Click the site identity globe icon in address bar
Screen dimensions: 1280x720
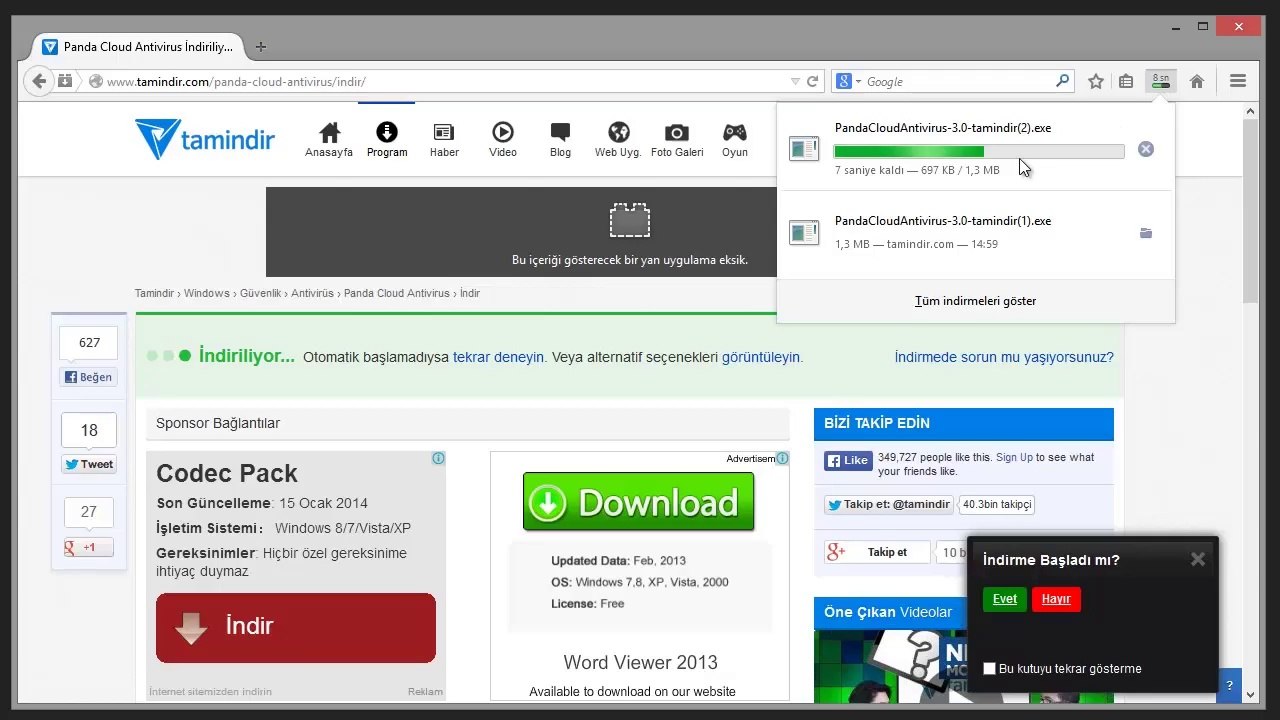click(x=96, y=82)
